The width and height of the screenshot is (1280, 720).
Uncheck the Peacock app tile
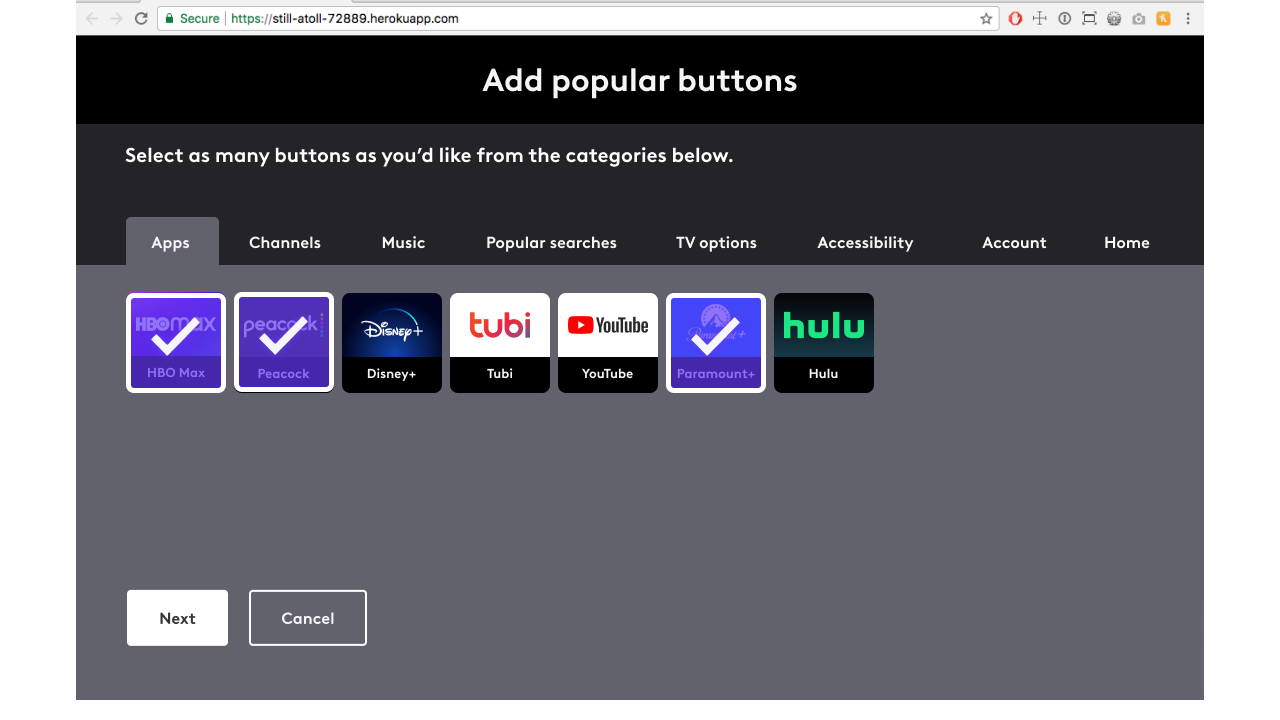click(x=284, y=343)
